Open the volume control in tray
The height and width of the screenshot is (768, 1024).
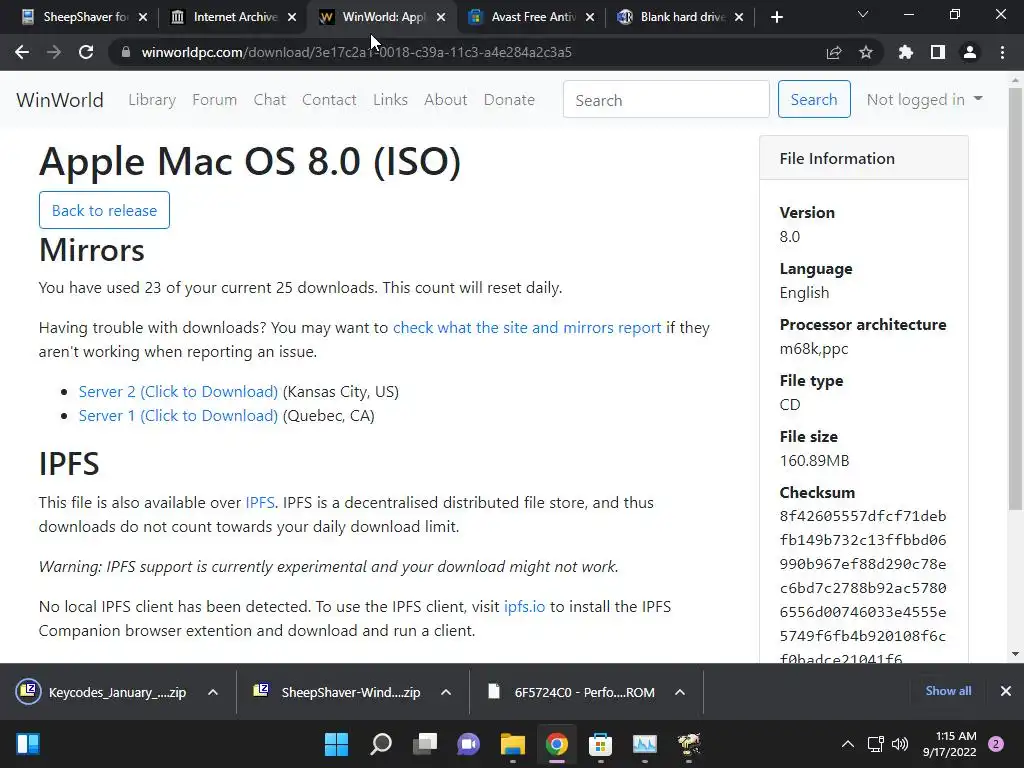click(900, 744)
